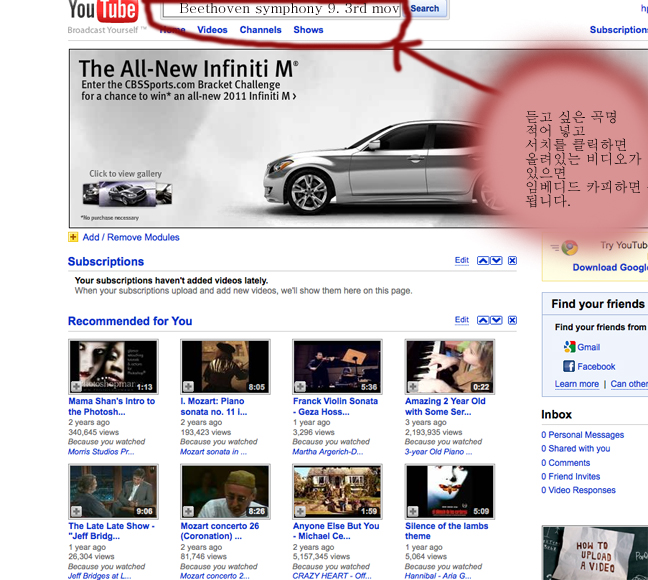Screen dimensions: 648x580
Task: Open 0 Personal Messages in Inbox
Action: tap(582, 435)
